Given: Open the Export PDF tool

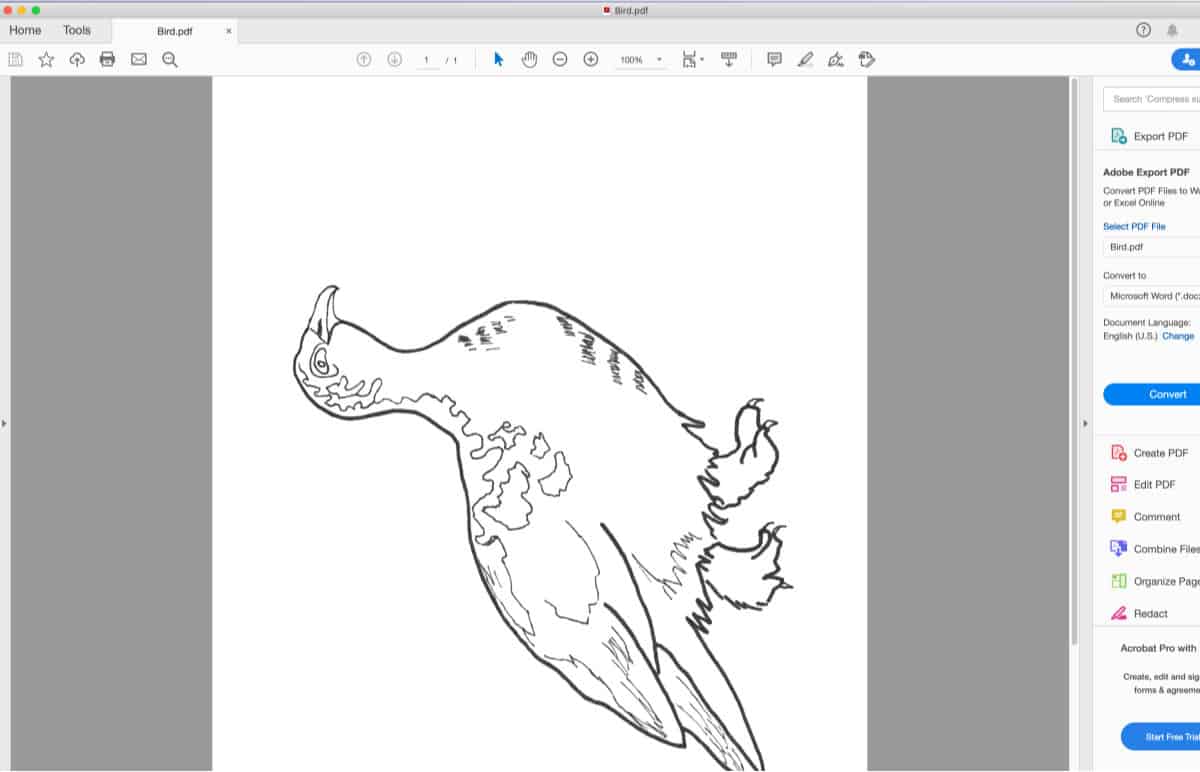Looking at the screenshot, I should pyautogui.click(x=1150, y=136).
